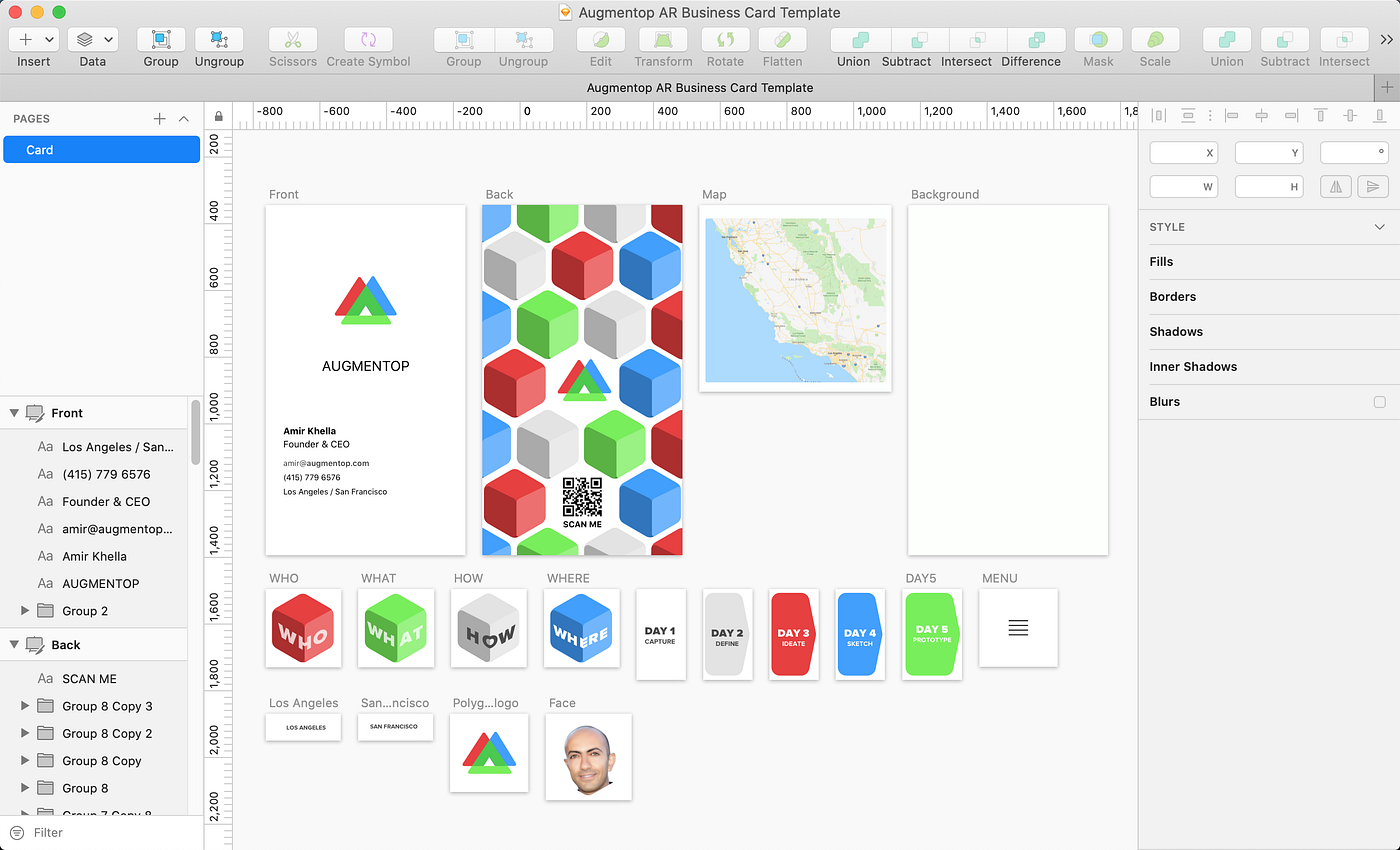The width and height of the screenshot is (1400, 850).
Task: Click the Mask toolbar icon
Action: click(1098, 40)
